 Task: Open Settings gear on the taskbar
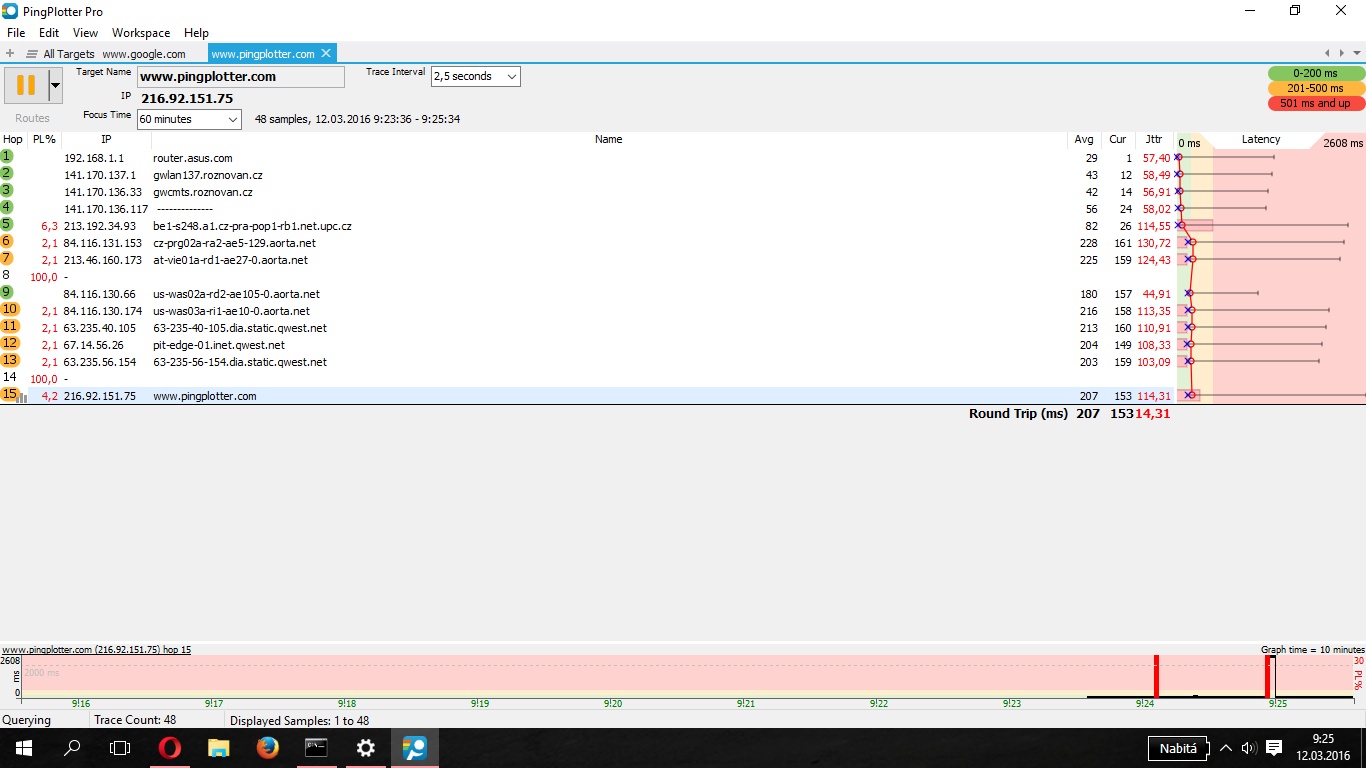pos(365,748)
